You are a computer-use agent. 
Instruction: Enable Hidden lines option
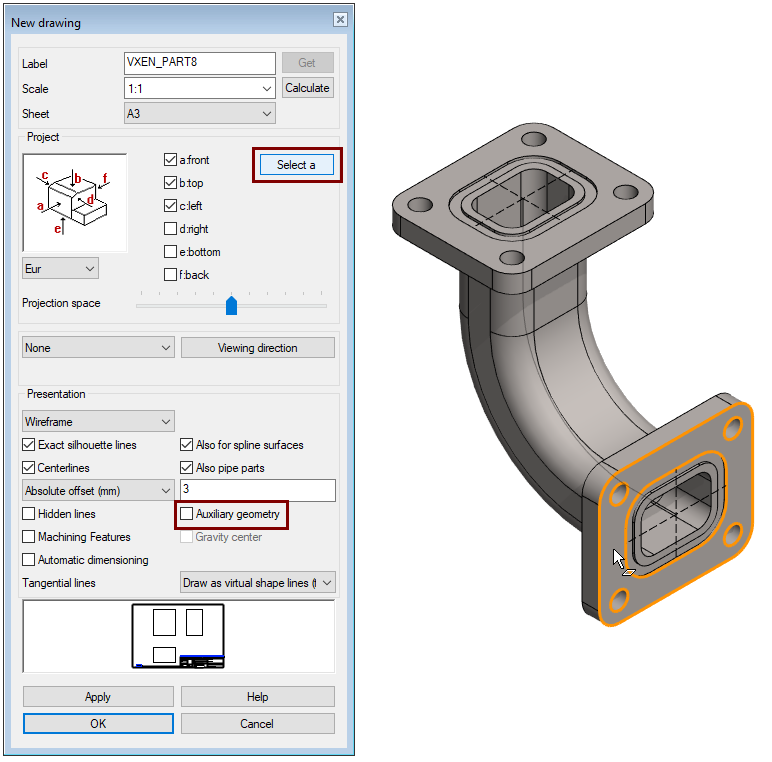(29, 514)
